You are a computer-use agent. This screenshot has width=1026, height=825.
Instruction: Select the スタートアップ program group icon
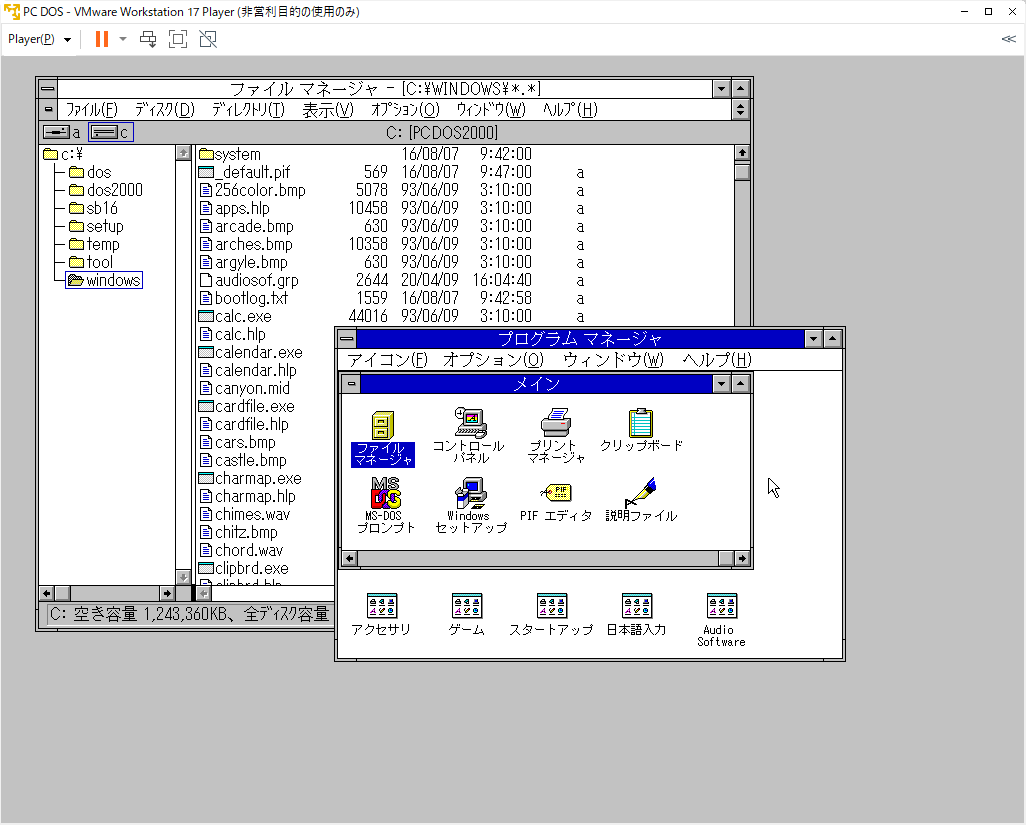[x=552, y=614]
